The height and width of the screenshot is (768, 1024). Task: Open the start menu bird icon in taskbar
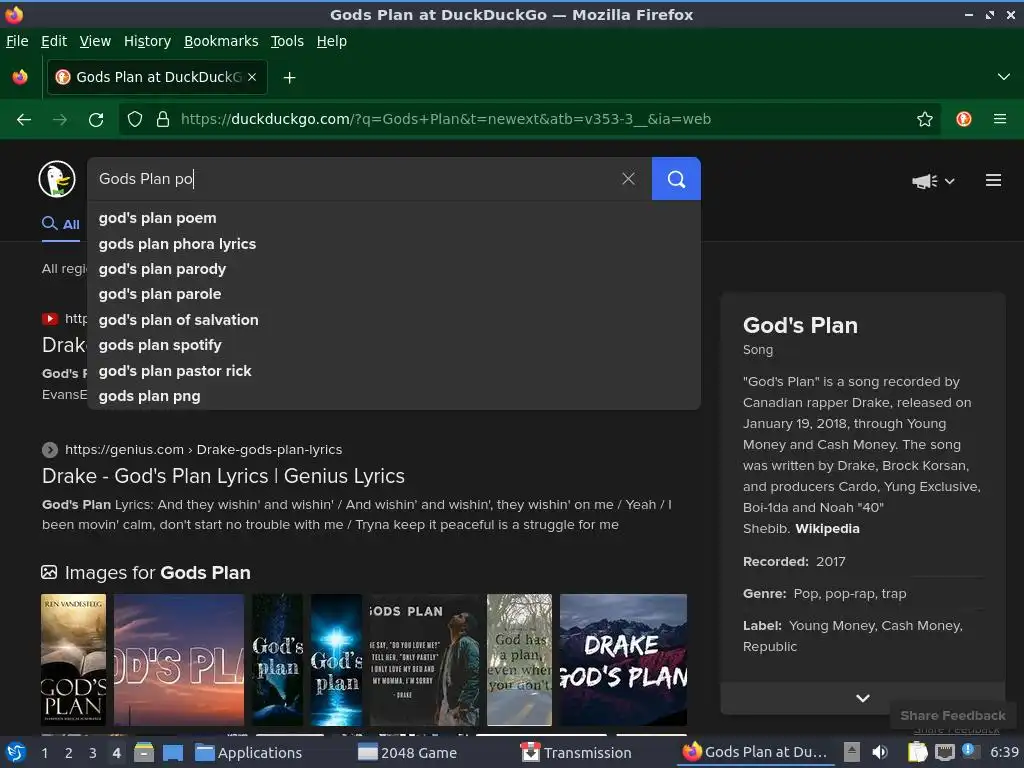point(16,752)
